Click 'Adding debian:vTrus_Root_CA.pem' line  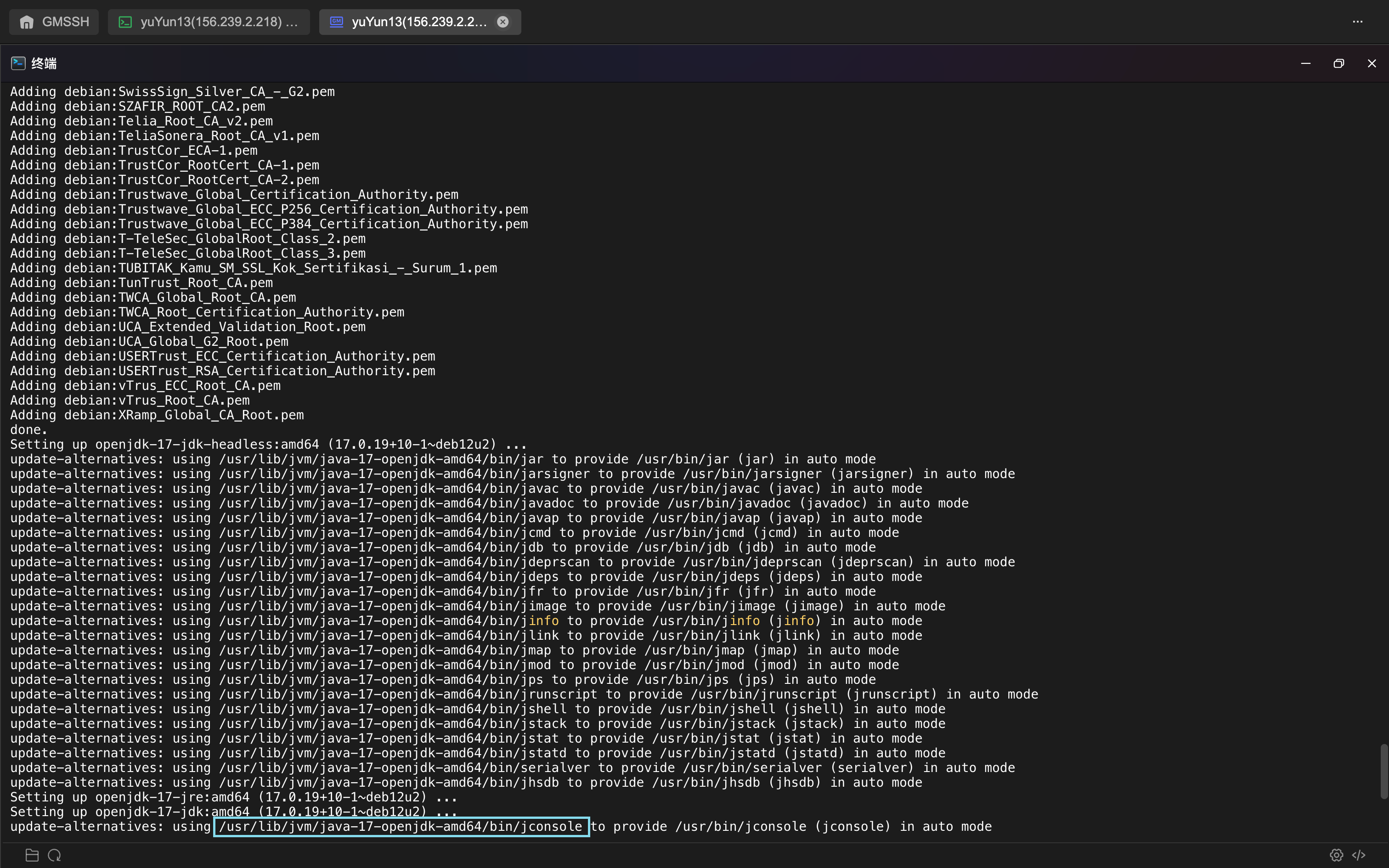click(130, 400)
